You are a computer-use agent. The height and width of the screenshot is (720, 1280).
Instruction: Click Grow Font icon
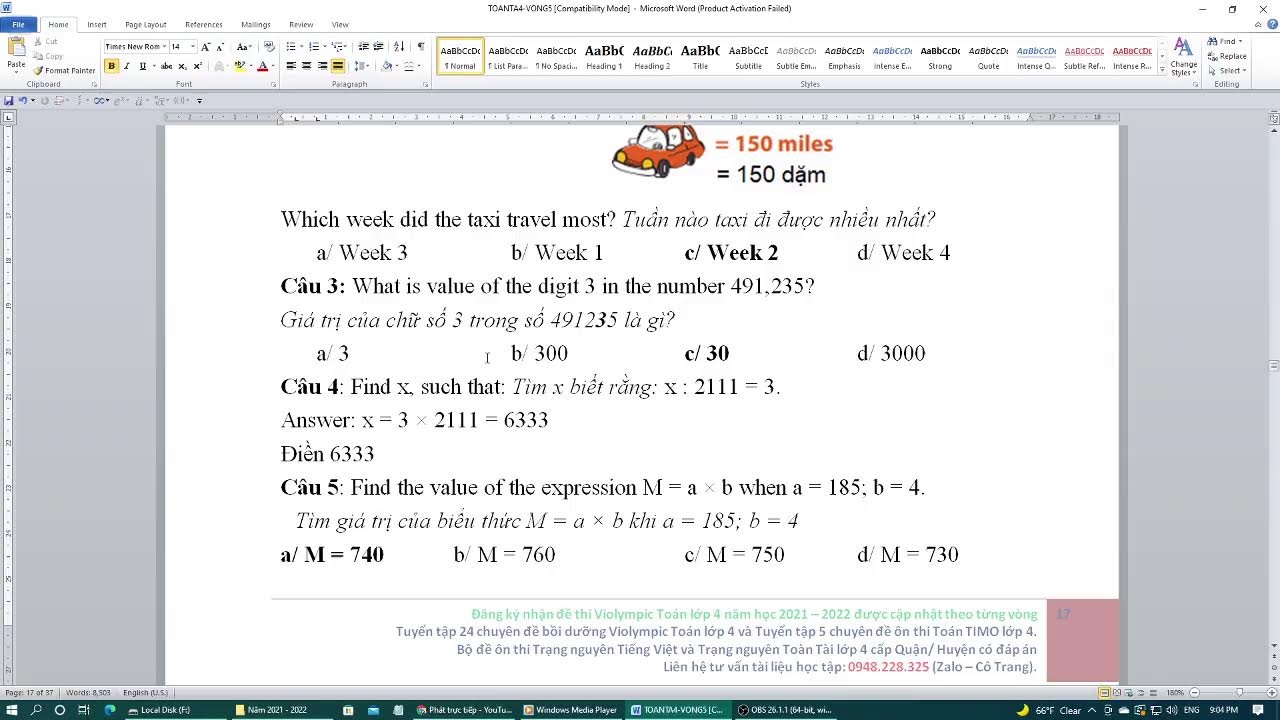tap(206, 47)
